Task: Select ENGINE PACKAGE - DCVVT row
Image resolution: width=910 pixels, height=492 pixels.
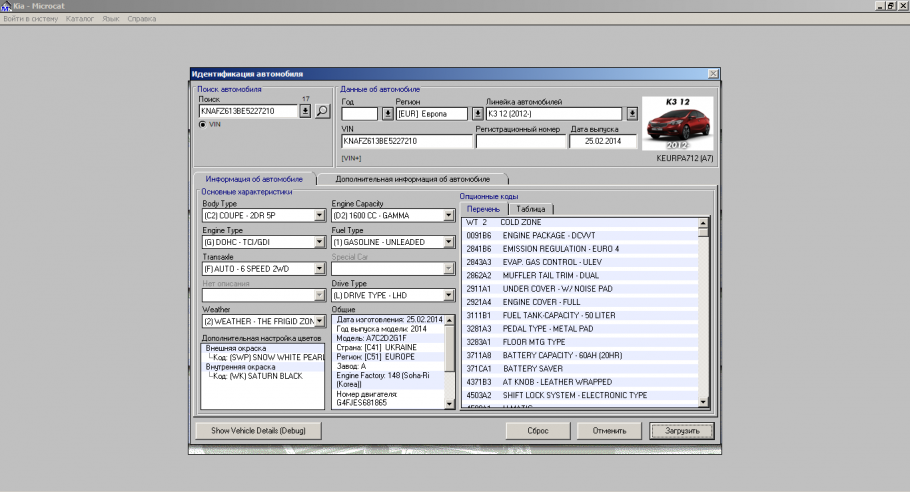Action: pos(580,236)
